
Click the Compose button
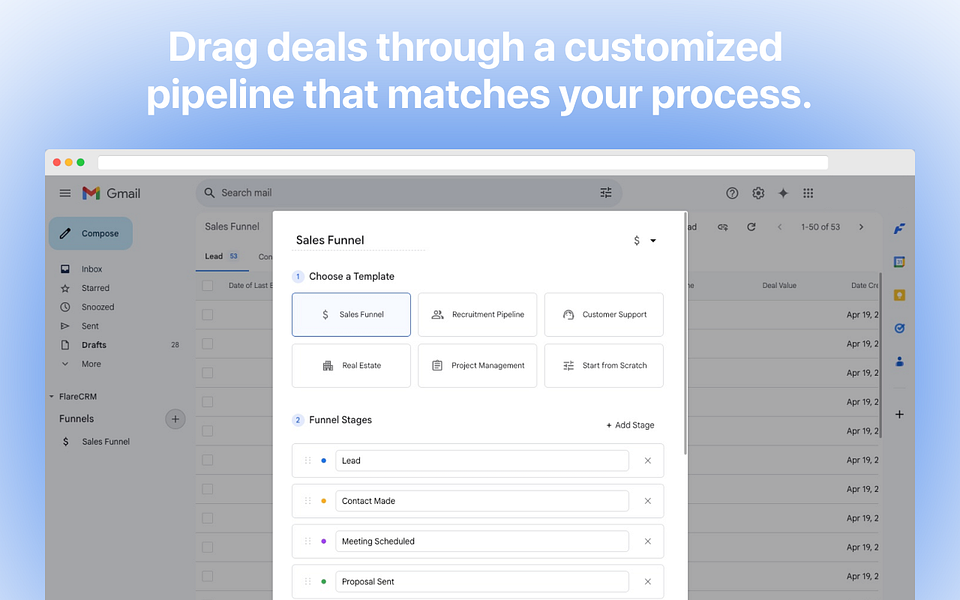pos(91,233)
